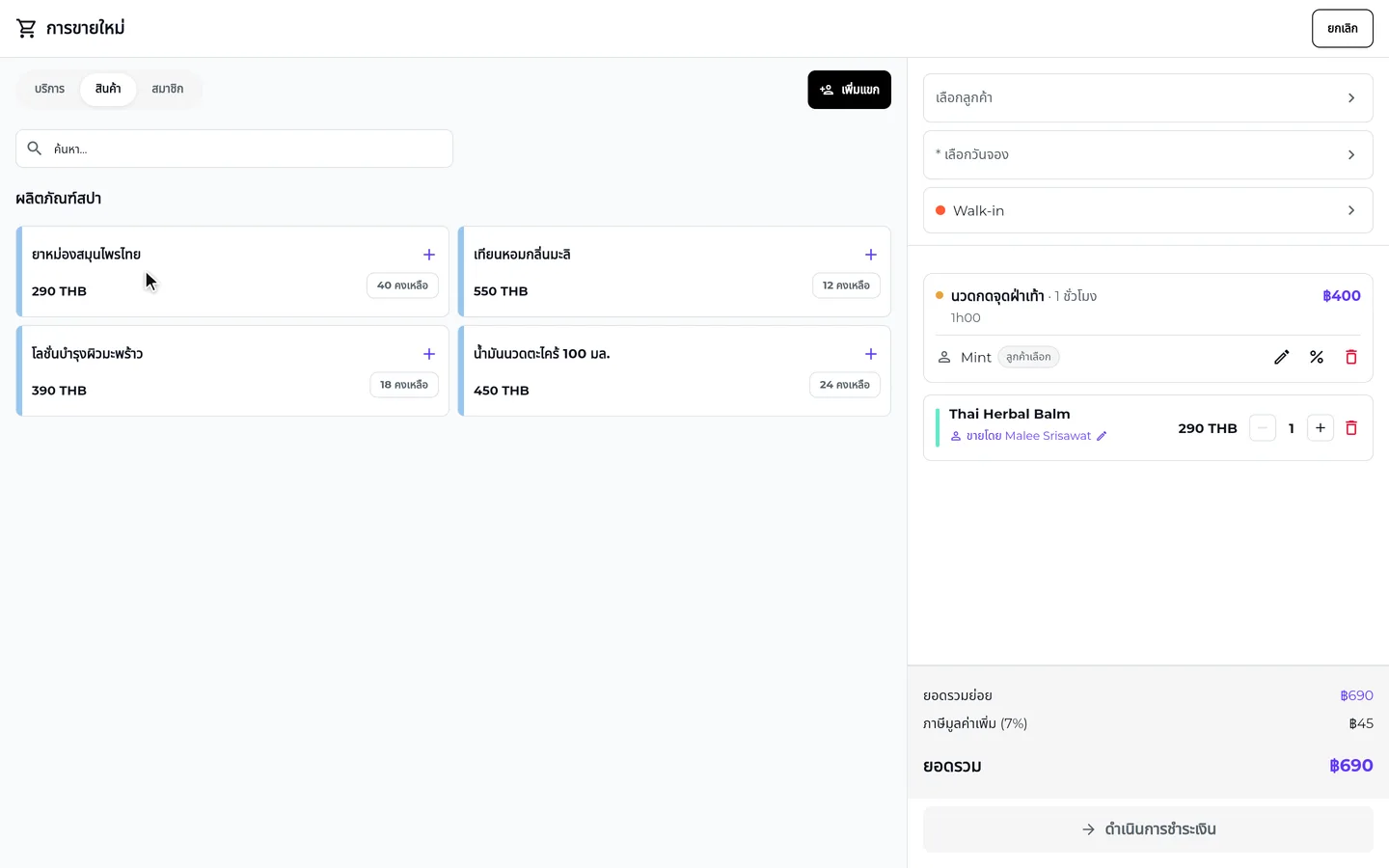Screen dimensions: 1389x868
Task: Increase Thai Herbal Balm quantity
Action: tap(1321, 428)
